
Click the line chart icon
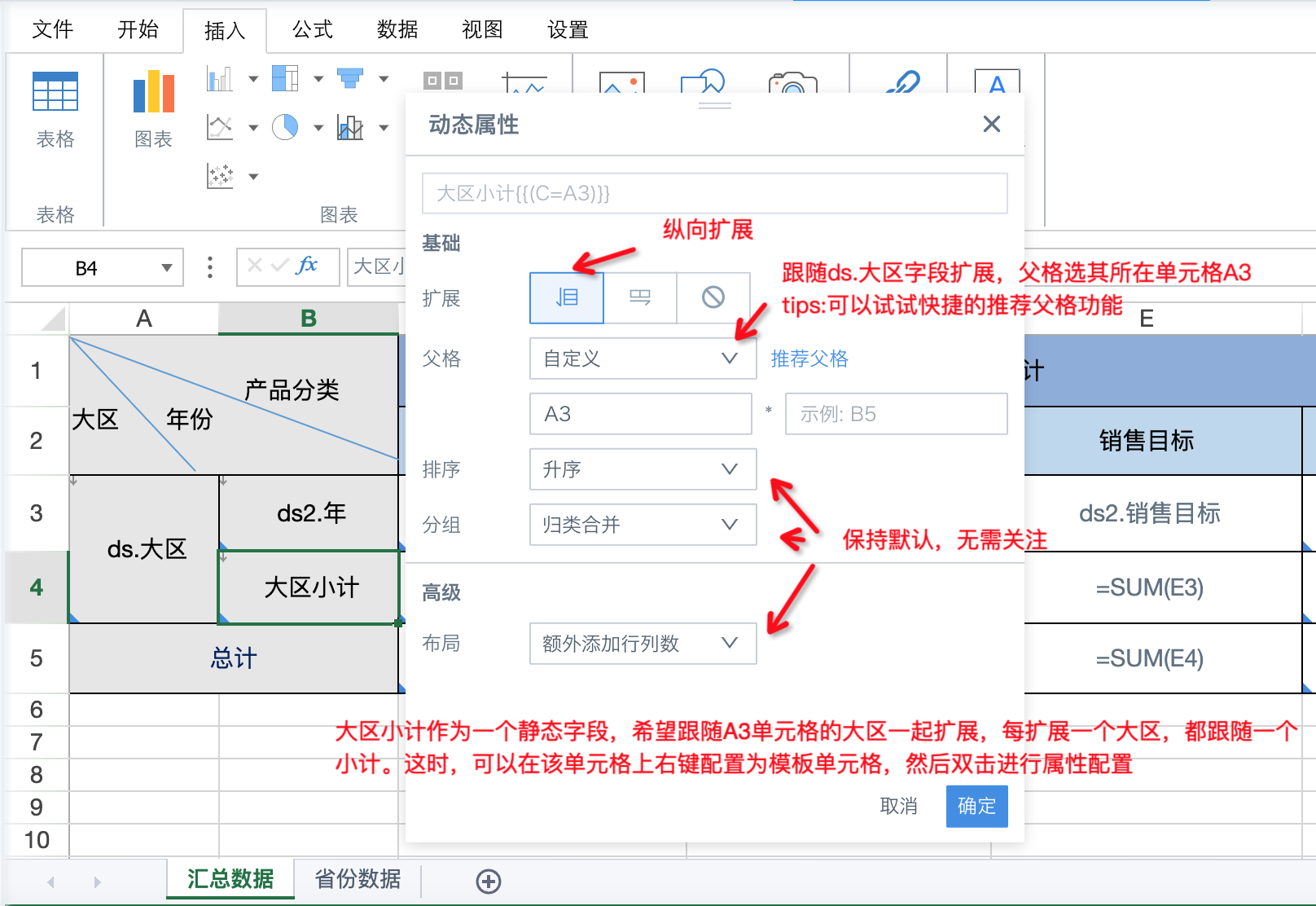(x=220, y=127)
